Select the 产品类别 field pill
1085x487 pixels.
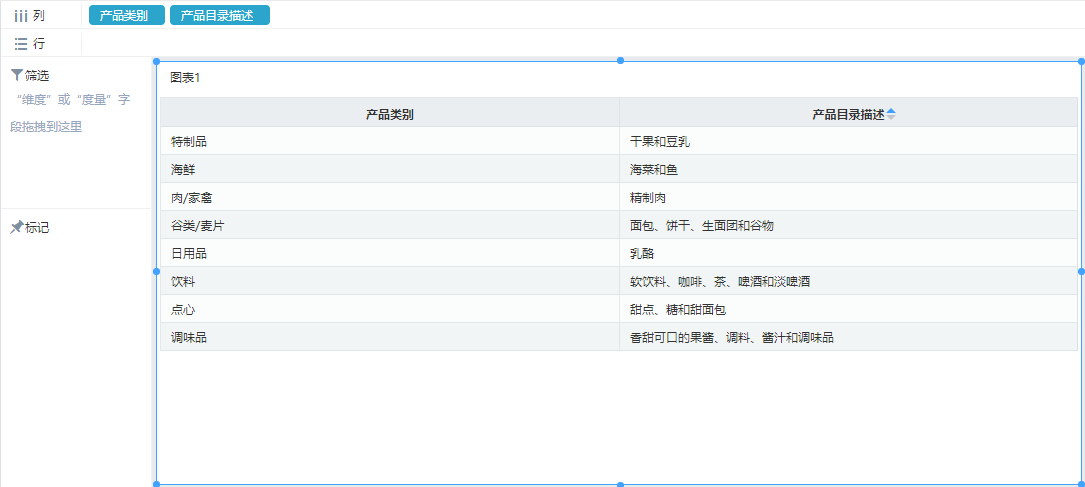[127, 15]
